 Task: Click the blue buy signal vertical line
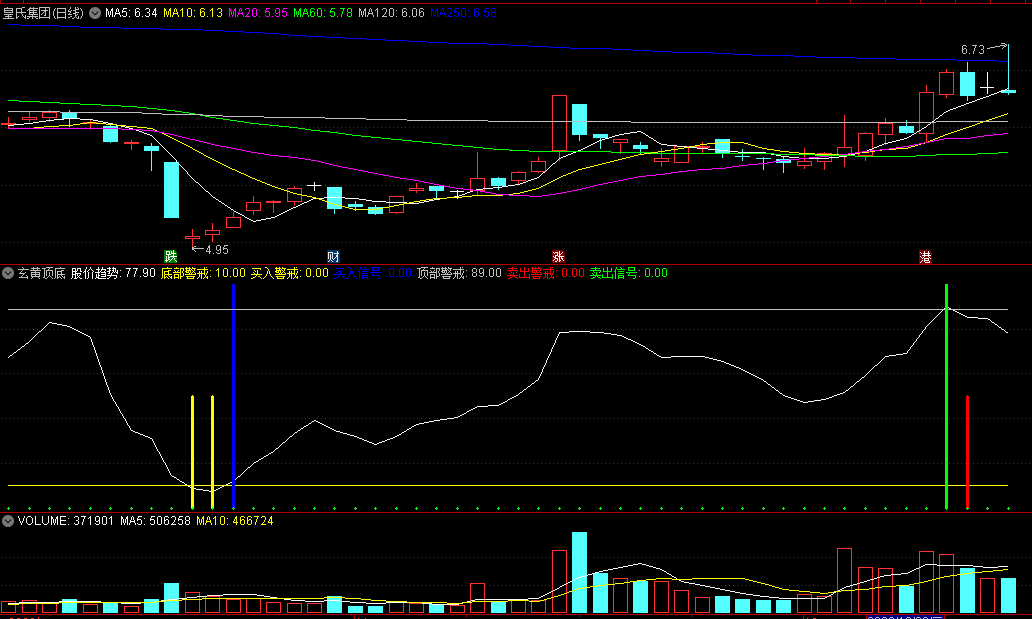click(233, 396)
